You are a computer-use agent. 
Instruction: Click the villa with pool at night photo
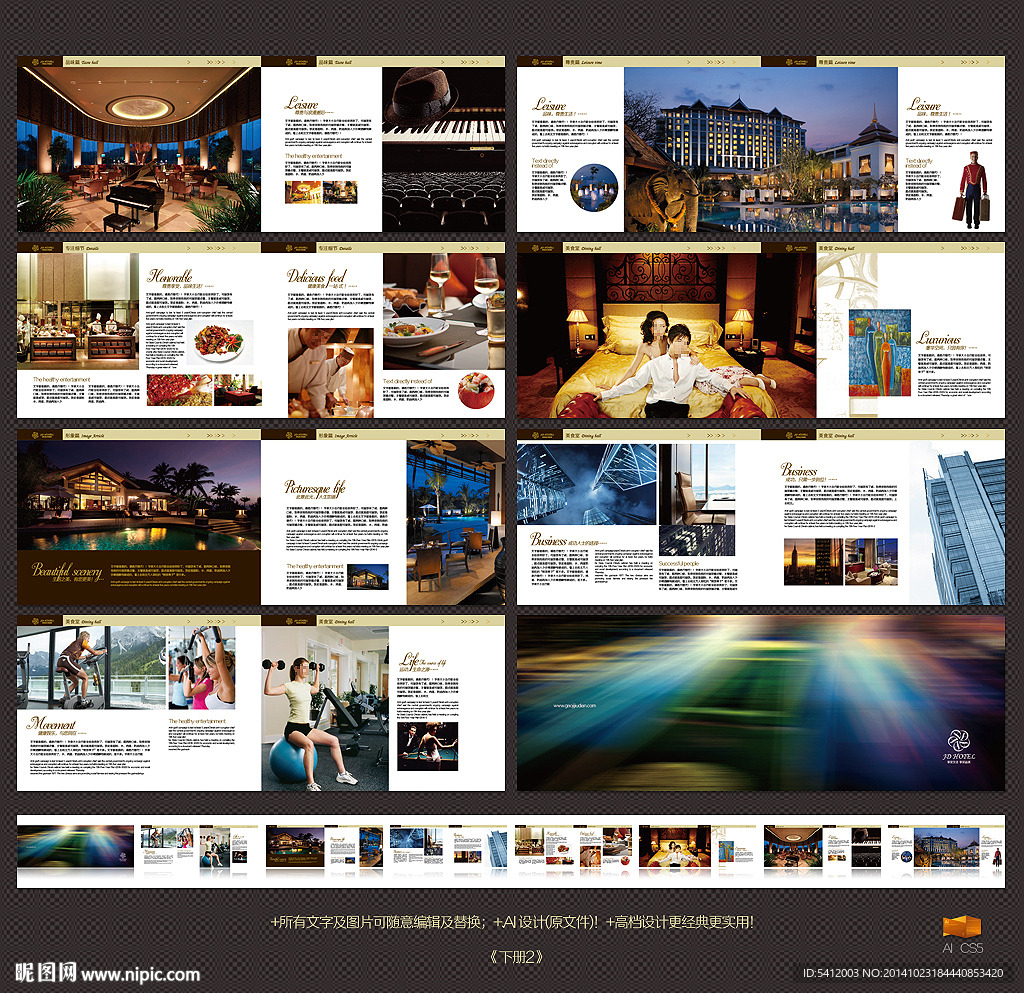[x=139, y=495]
